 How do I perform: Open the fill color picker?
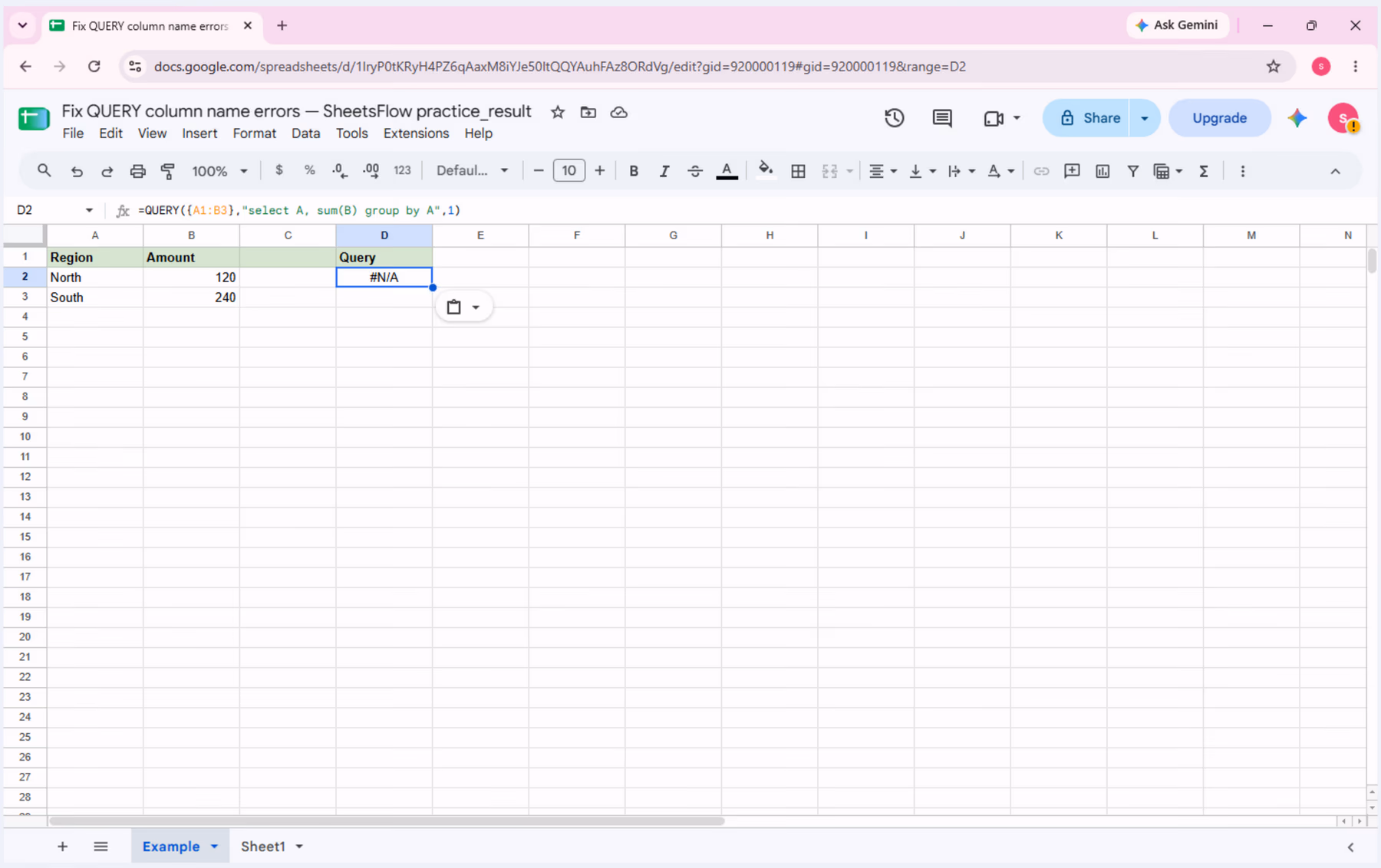click(x=765, y=170)
